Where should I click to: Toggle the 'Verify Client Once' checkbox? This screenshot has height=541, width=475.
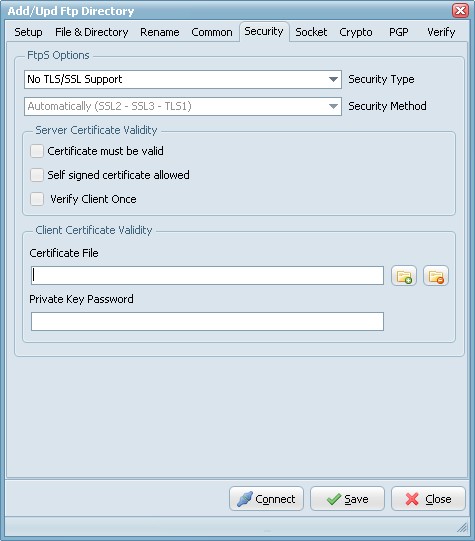[37, 199]
